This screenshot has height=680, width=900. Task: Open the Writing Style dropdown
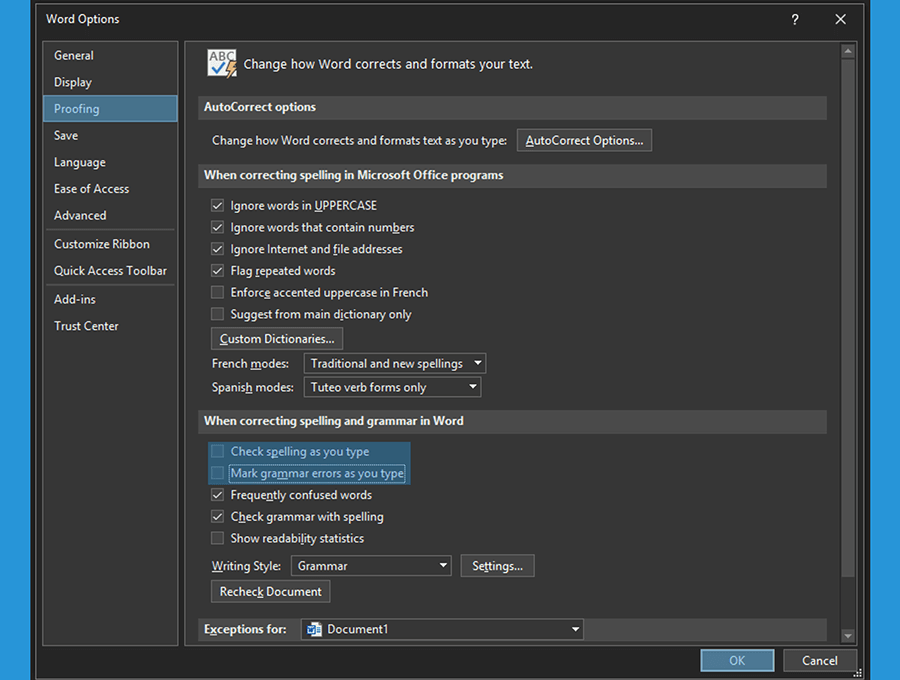(x=371, y=566)
